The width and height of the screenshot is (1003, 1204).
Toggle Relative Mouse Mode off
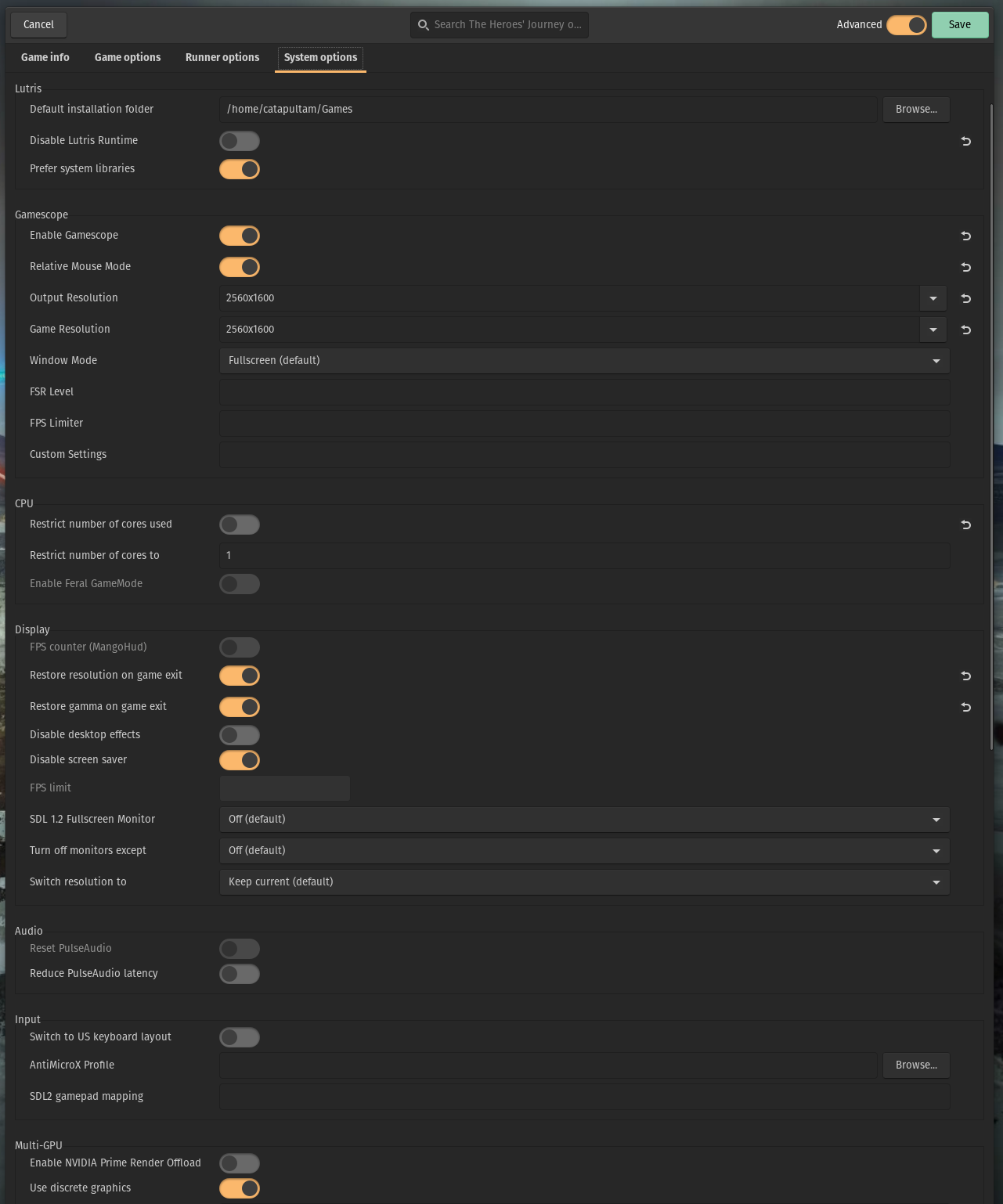click(240, 267)
